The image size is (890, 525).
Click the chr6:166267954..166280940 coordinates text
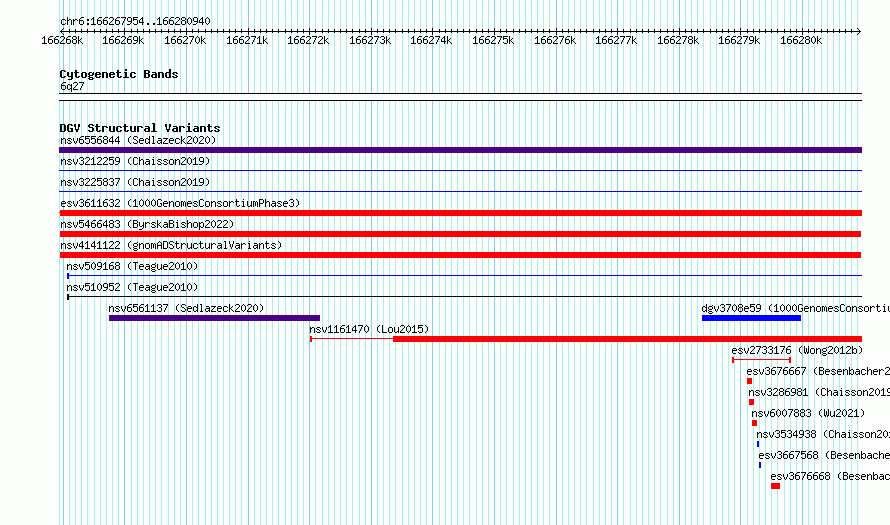pyautogui.click(x=135, y=21)
